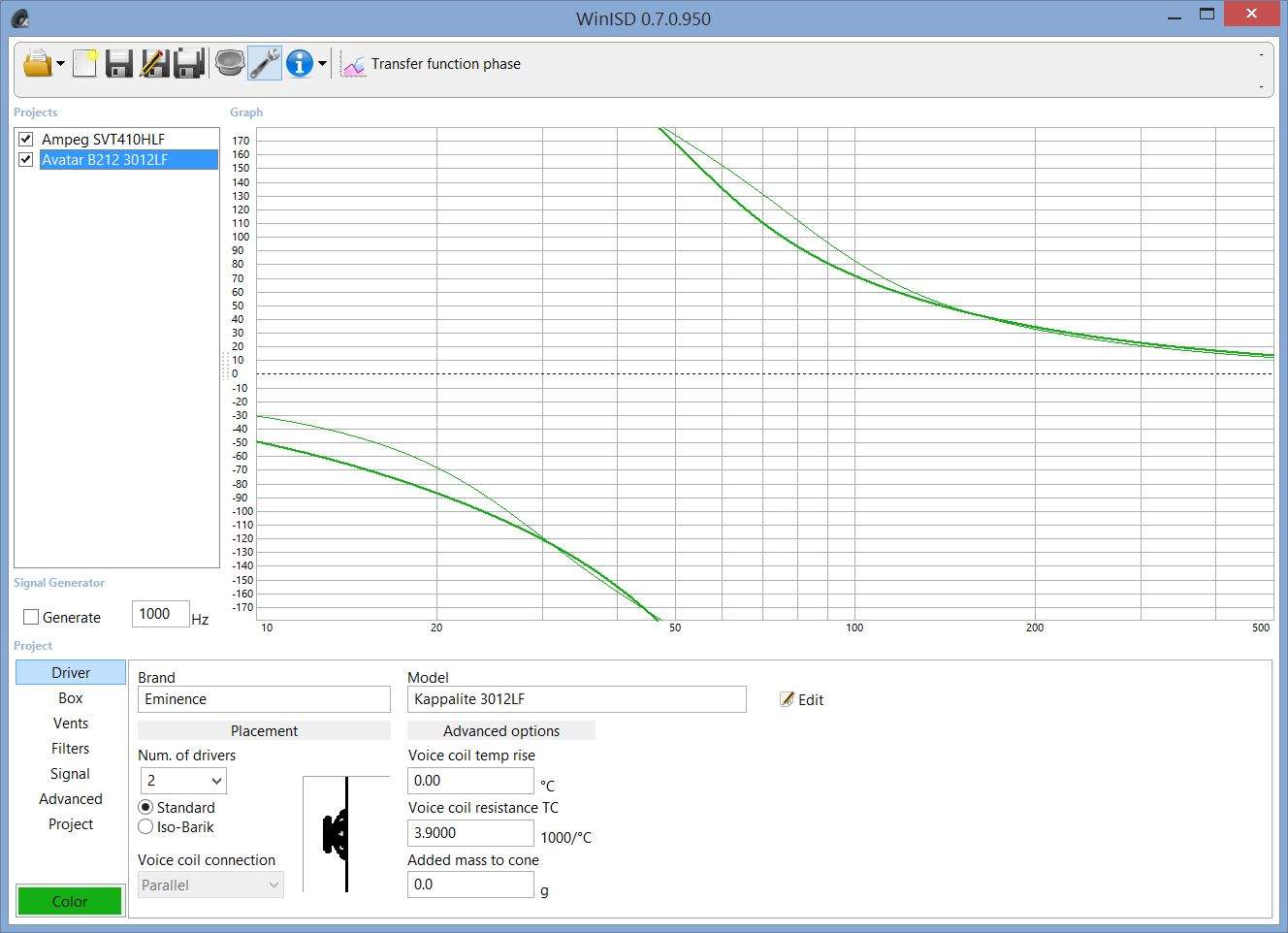The width and height of the screenshot is (1288, 933).
Task: Open the Transfer function phase graph selector
Action: [x=432, y=64]
